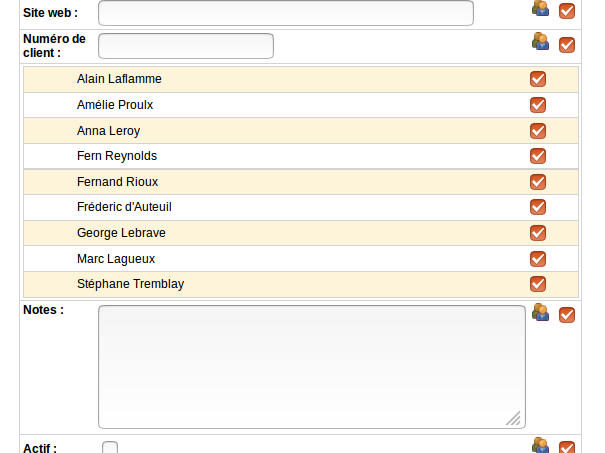
Task: Click the users icon beside Site web
Action: tap(541, 9)
